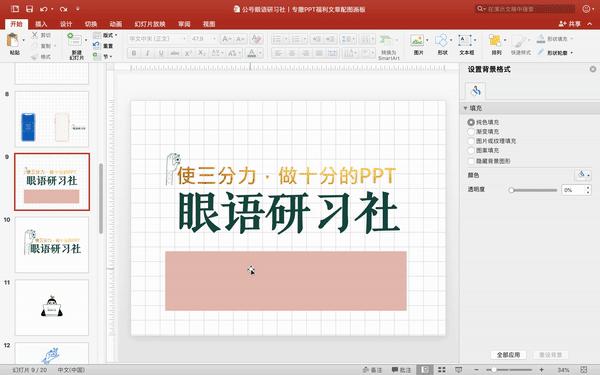Image resolution: width=600 pixels, height=375 pixels.
Task: Toggle Underline formatting button
Action: tap(161, 53)
